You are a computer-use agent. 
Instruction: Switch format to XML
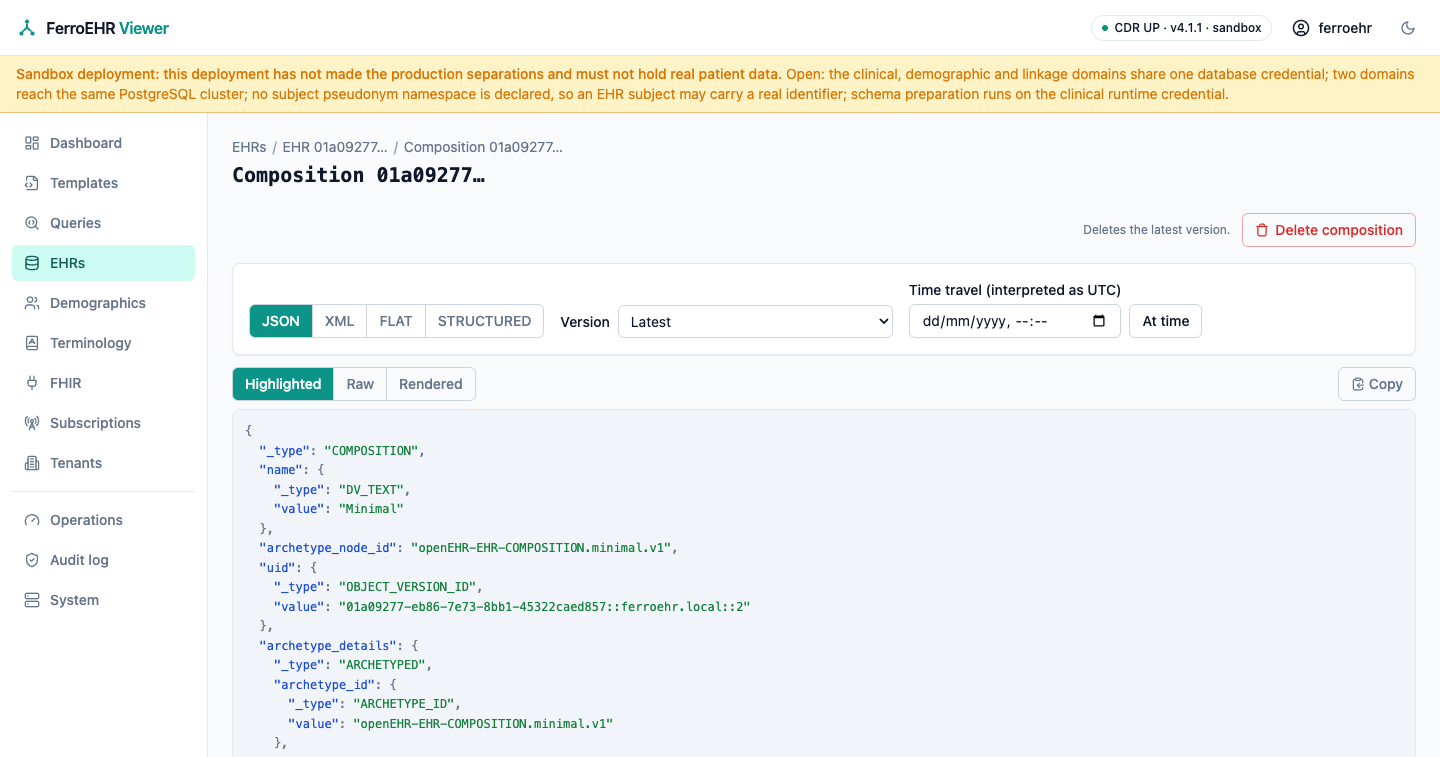(x=340, y=321)
